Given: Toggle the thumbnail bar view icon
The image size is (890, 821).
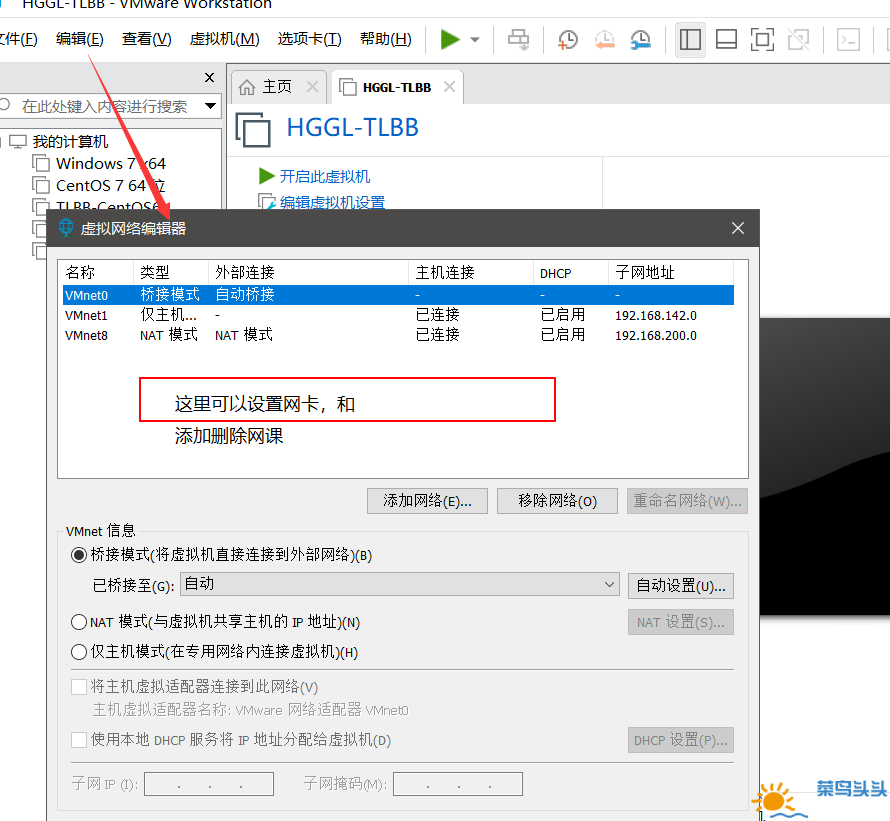Looking at the screenshot, I should 726,40.
